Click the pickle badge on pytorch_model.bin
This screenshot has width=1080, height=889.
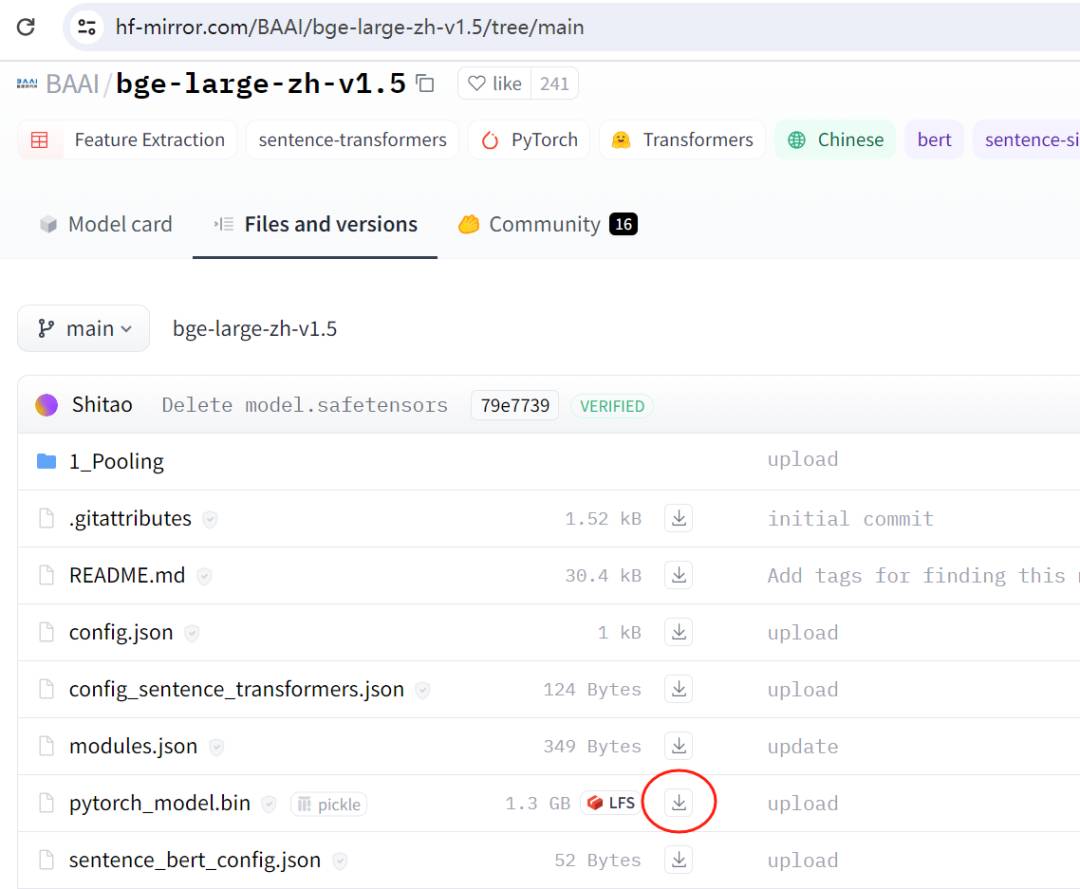pos(329,804)
